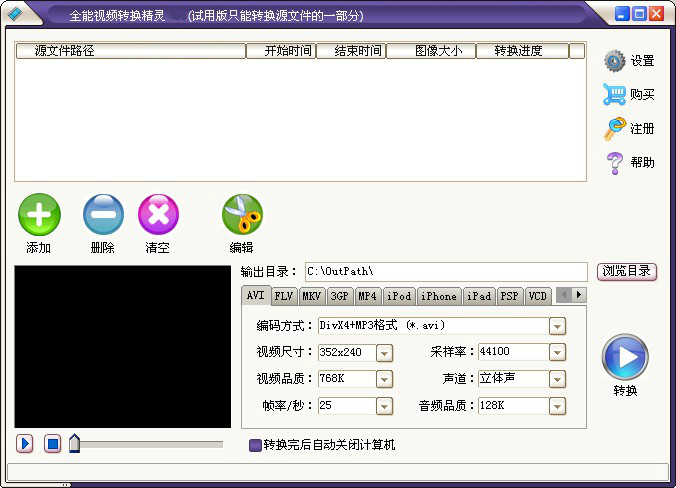Maximize the converter window

(639, 14)
